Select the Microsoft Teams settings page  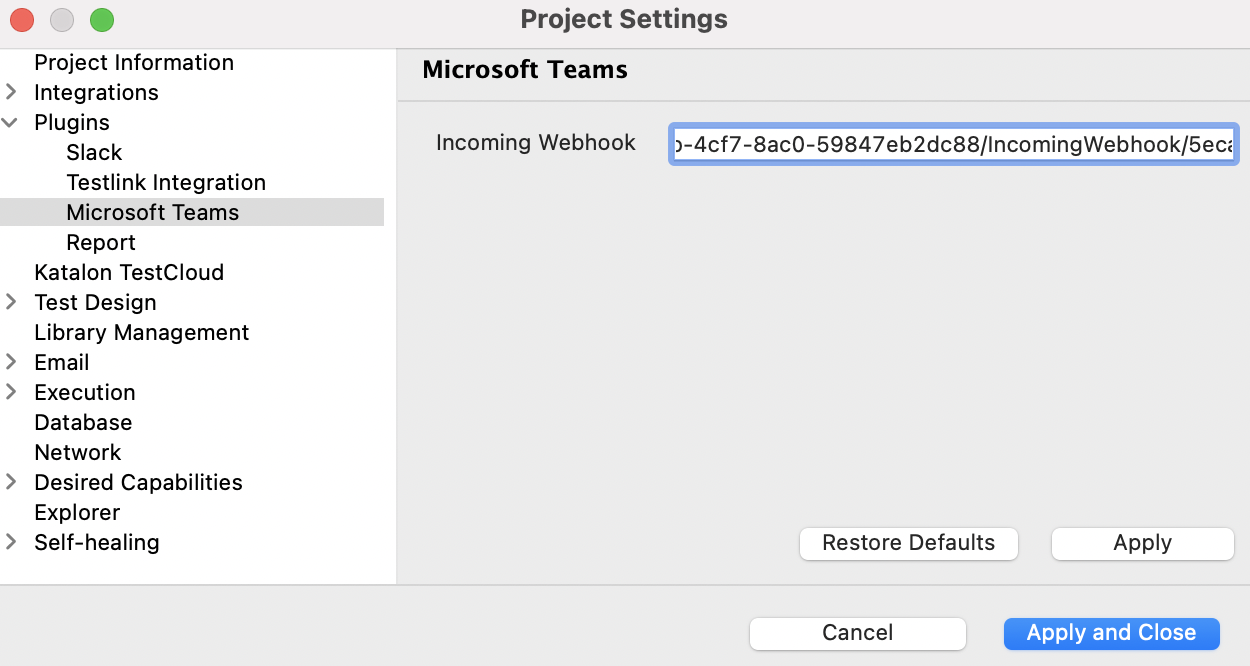click(152, 212)
